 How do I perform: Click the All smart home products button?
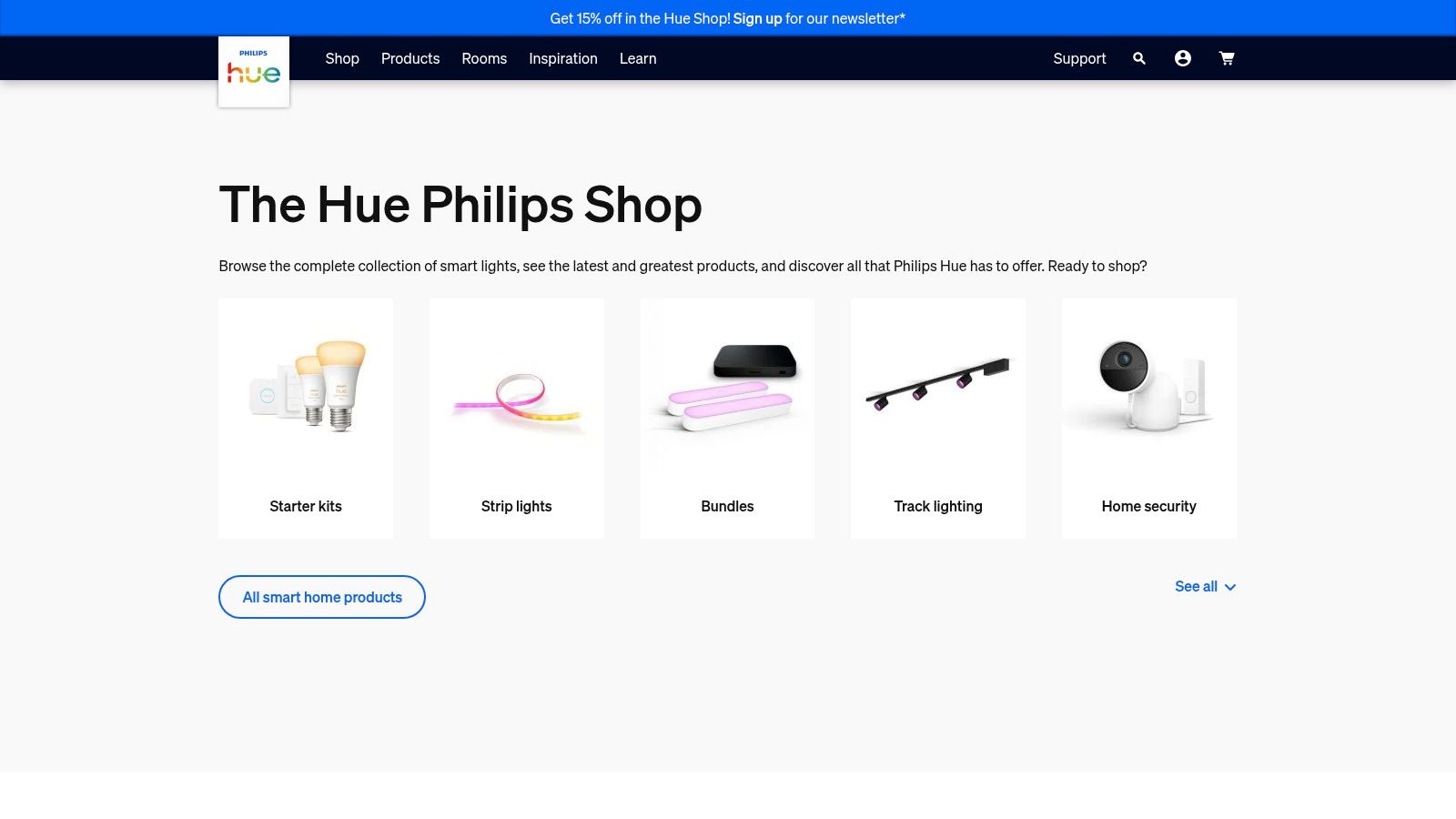[322, 597]
